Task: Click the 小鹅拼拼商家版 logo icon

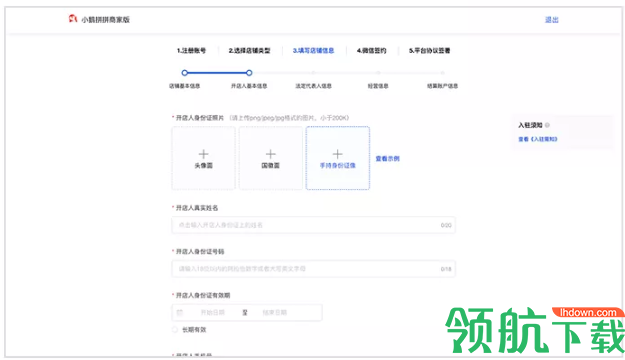Action: point(73,19)
